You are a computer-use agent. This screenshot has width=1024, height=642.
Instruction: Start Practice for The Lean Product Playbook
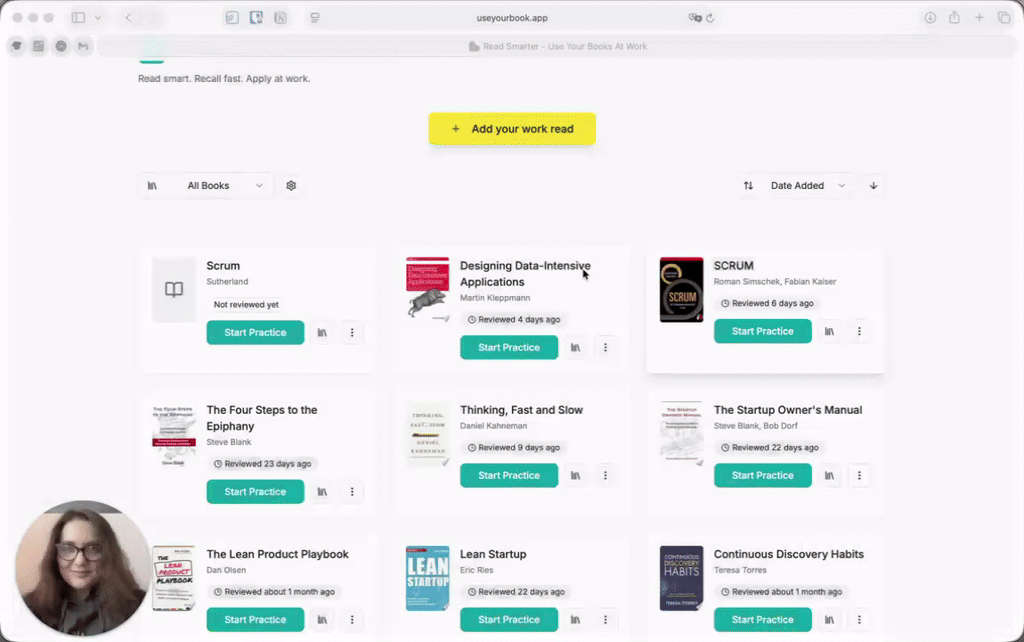point(255,620)
